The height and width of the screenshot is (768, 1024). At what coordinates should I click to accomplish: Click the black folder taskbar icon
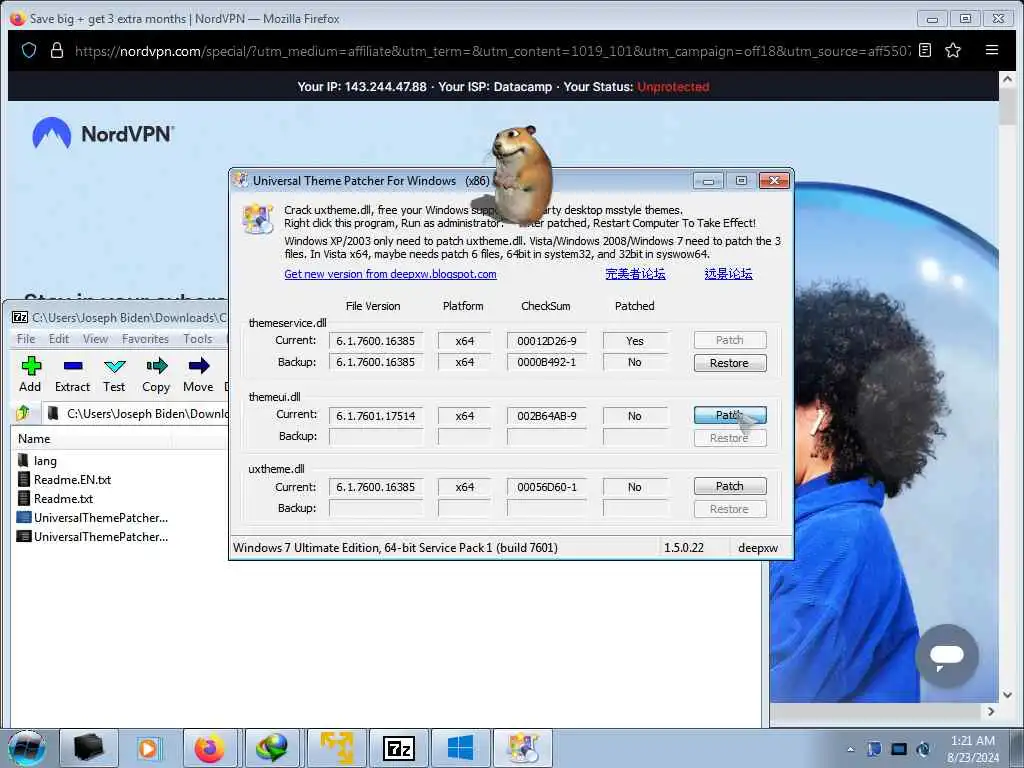click(x=88, y=748)
